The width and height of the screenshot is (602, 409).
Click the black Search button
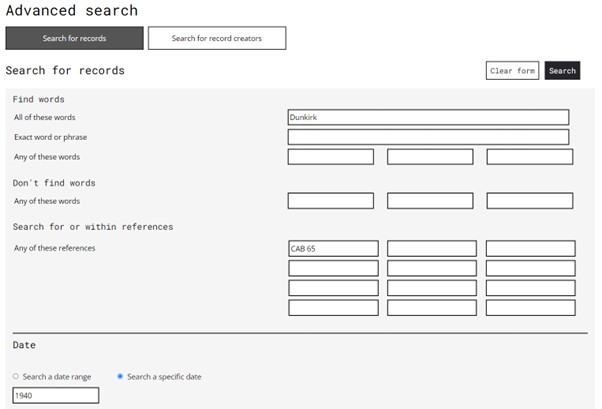point(562,71)
